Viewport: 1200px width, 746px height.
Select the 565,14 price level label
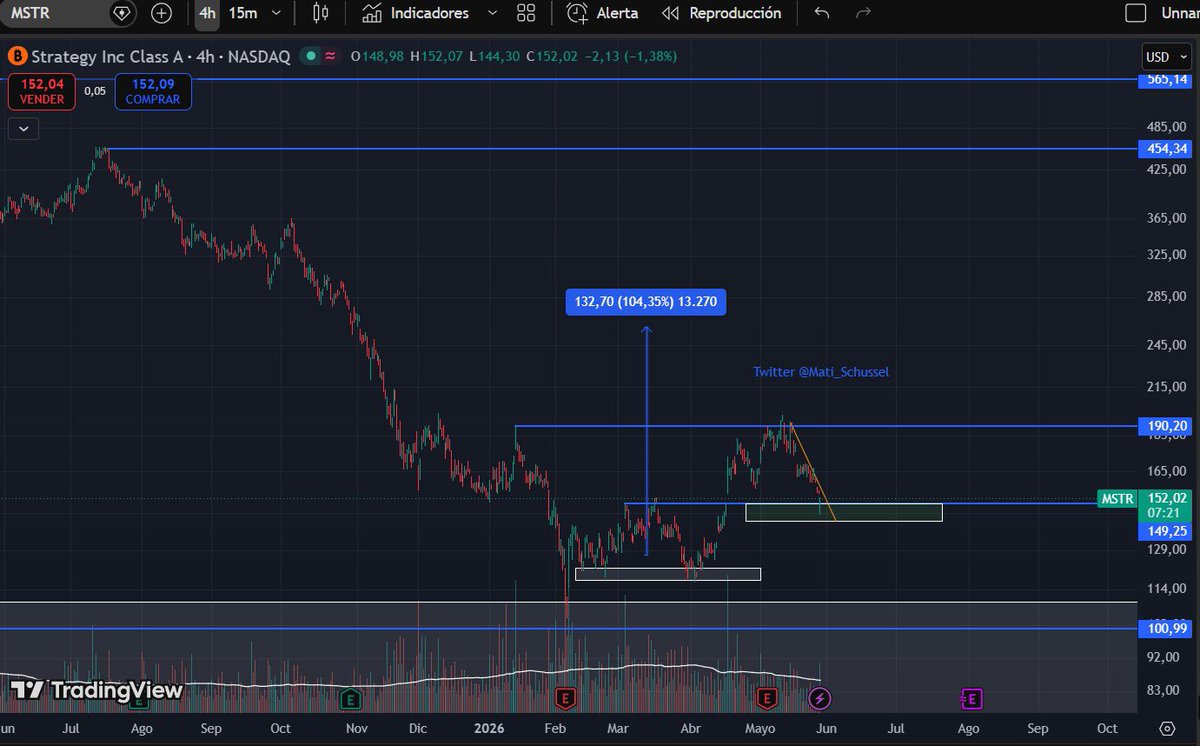pos(1165,79)
